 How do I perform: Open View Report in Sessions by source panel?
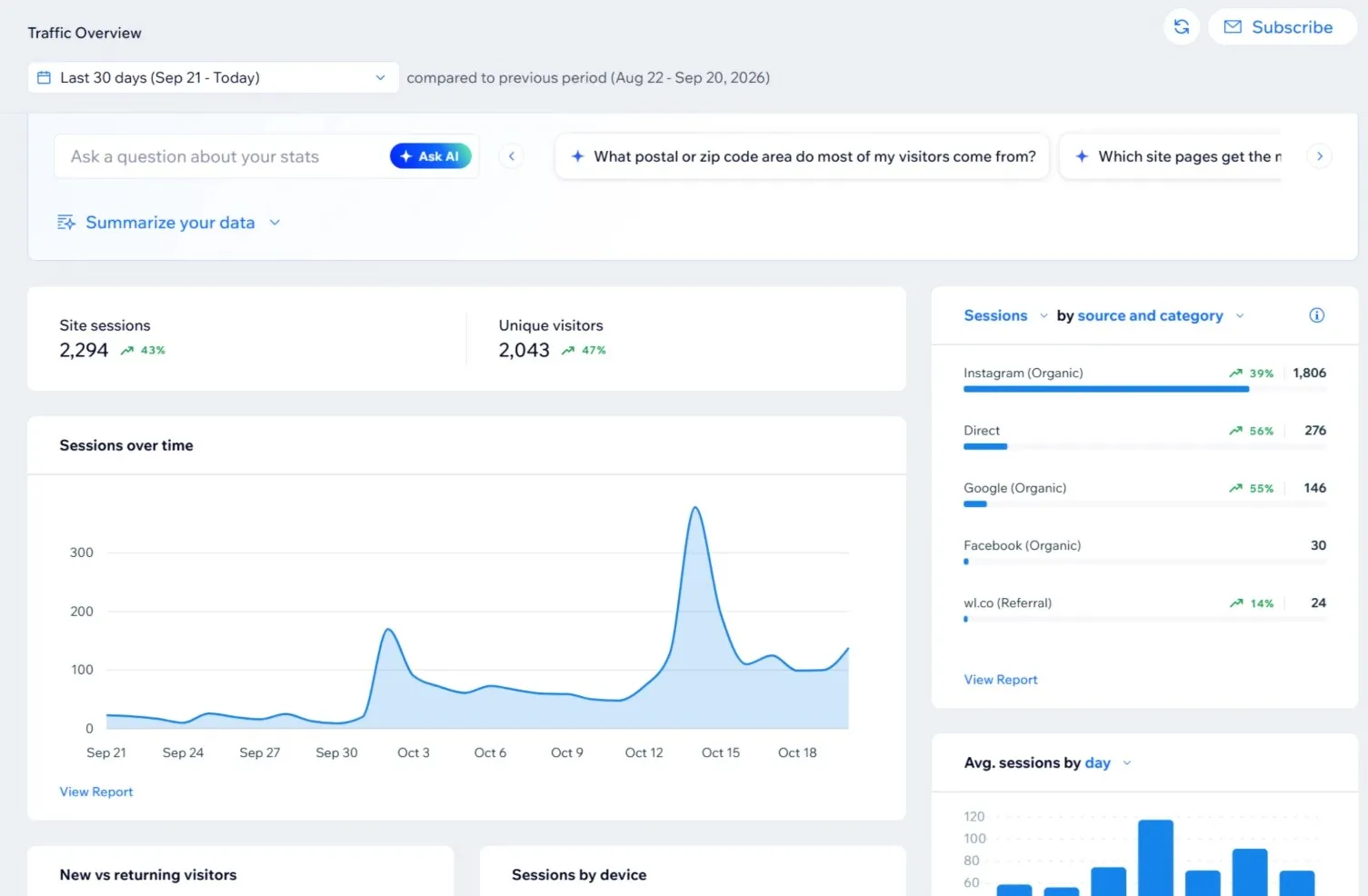click(x=1001, y=680)
